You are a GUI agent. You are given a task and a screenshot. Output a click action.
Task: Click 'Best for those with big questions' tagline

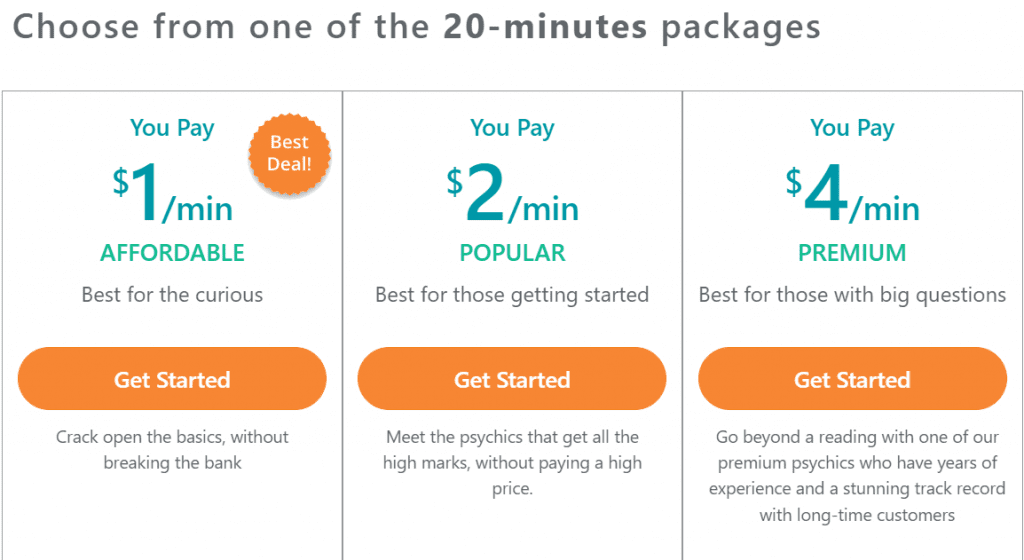(x=852, y=295)
